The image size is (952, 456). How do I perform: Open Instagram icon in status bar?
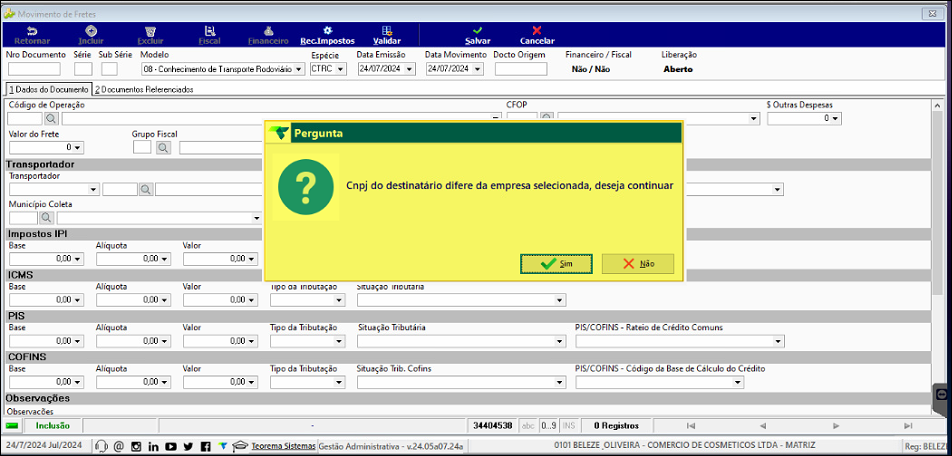coord(136,447)
